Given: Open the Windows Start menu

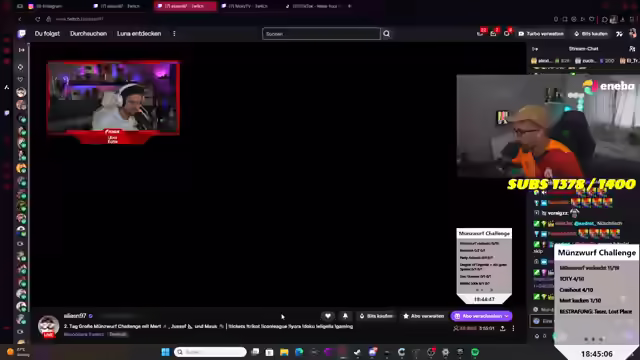Looking at the screenshot, I should (x=165, y=352).
